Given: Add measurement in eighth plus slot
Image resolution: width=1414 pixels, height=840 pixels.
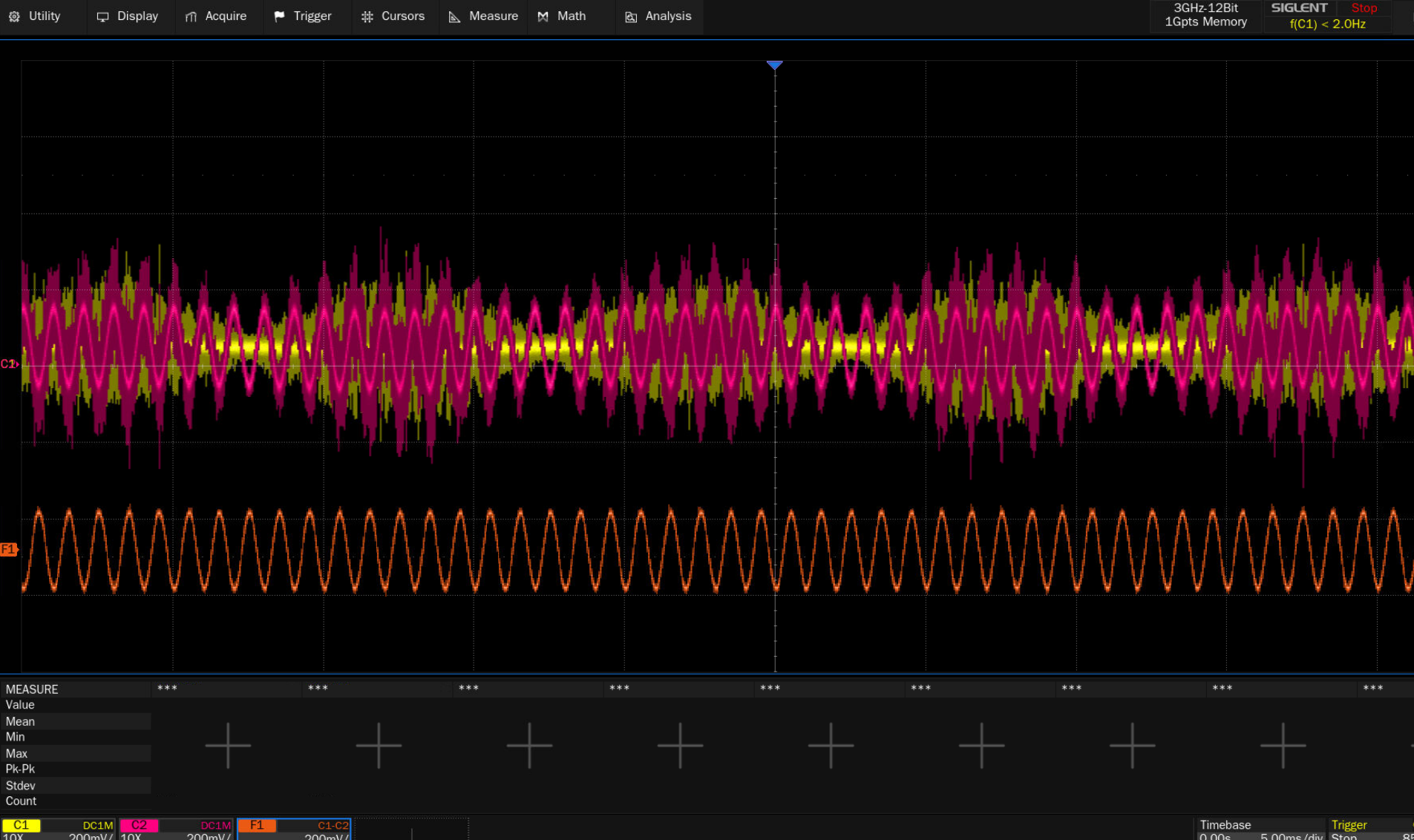Looking at the screenshot, I should [x=1283, y=745].
